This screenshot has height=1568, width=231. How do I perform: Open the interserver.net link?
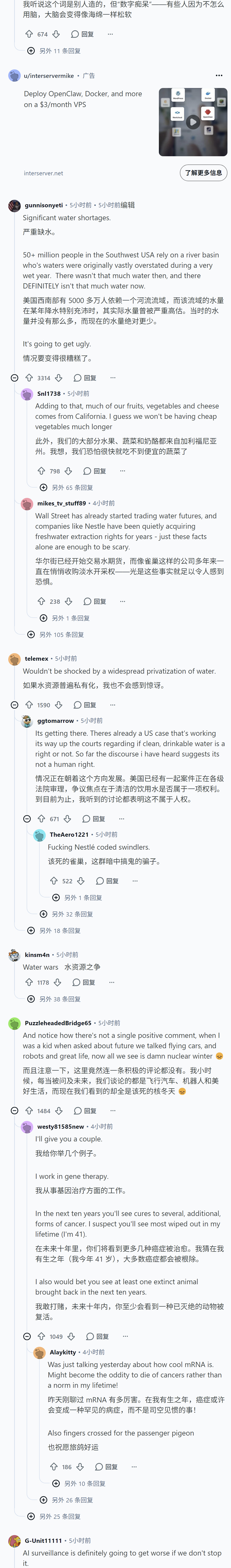43,173
